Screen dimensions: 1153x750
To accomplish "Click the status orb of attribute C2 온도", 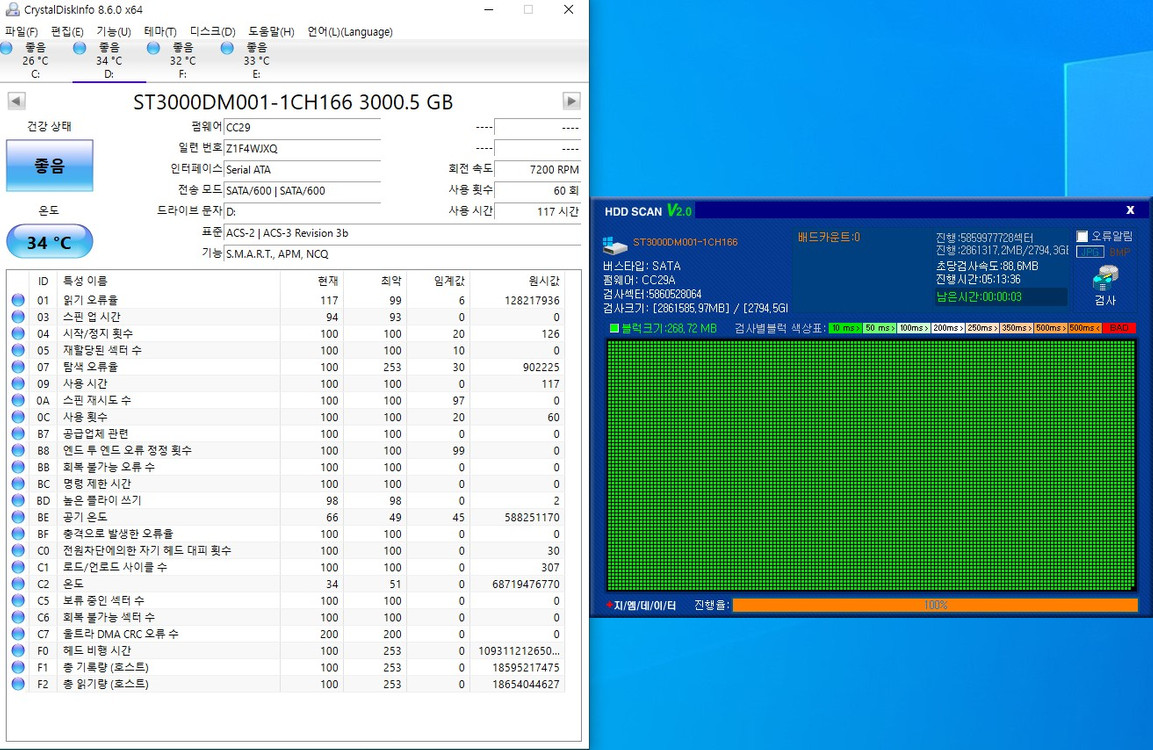I will (18, 584).
